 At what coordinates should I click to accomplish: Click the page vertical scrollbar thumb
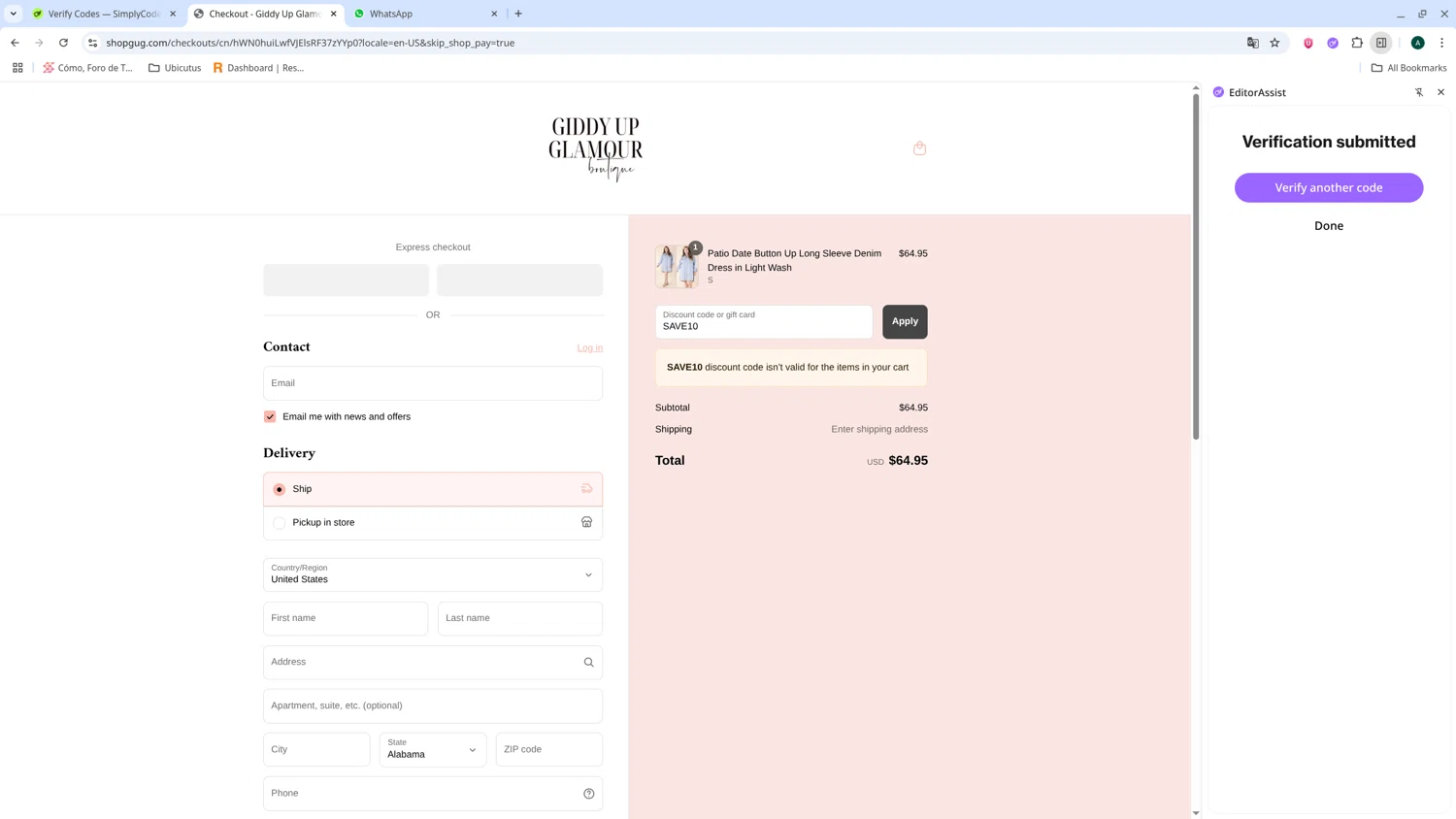pos(1196,266)
